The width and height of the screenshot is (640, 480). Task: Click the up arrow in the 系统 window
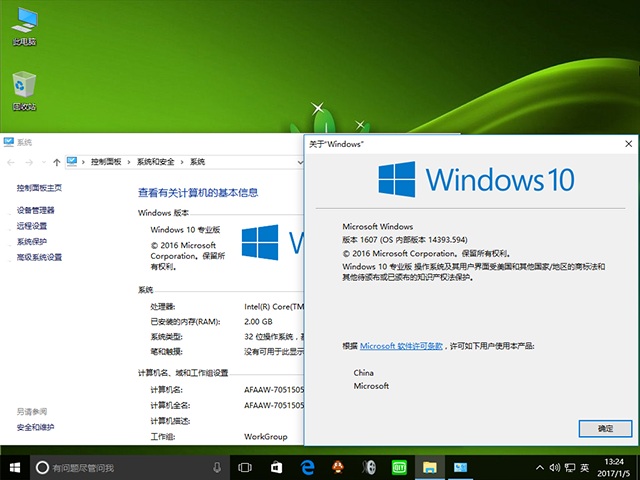(x=57, y=161)
